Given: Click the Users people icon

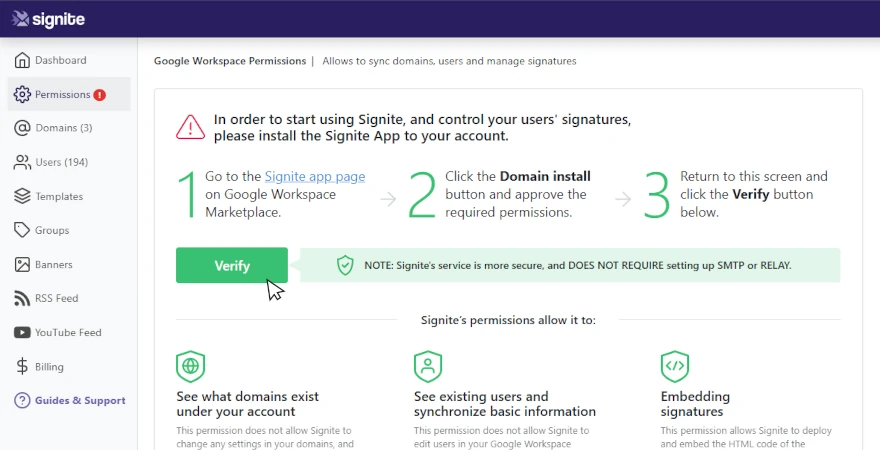Looking at the screenshot, I should point(22,162).
